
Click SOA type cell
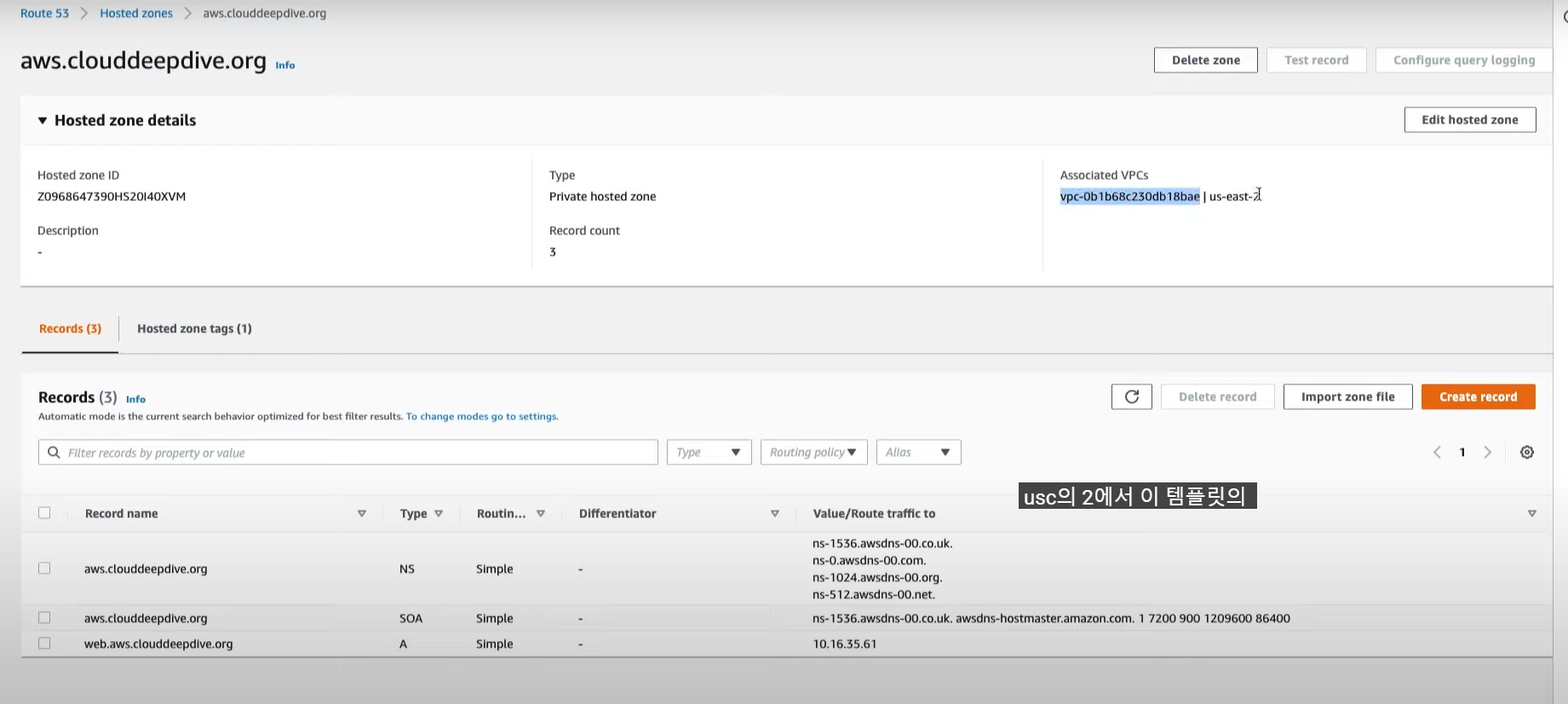[411, 619]
